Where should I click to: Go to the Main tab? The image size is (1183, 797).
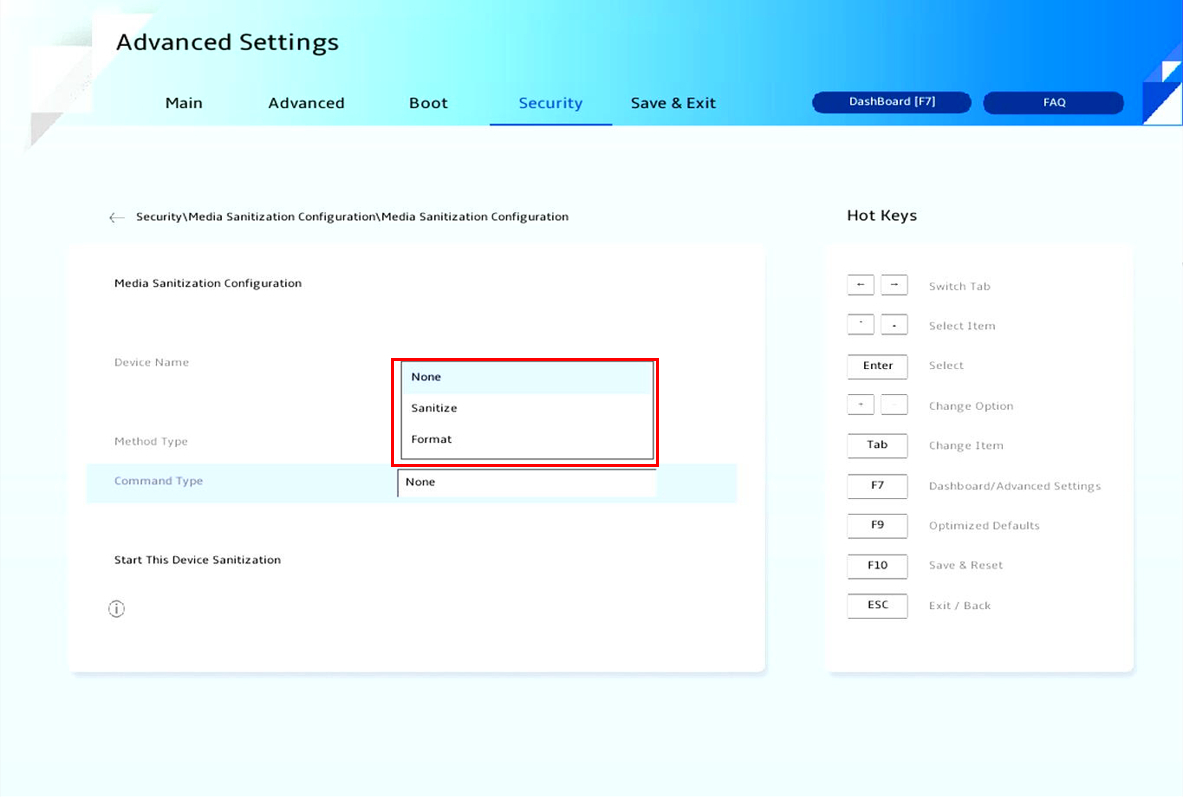click(x=184, y=103)
